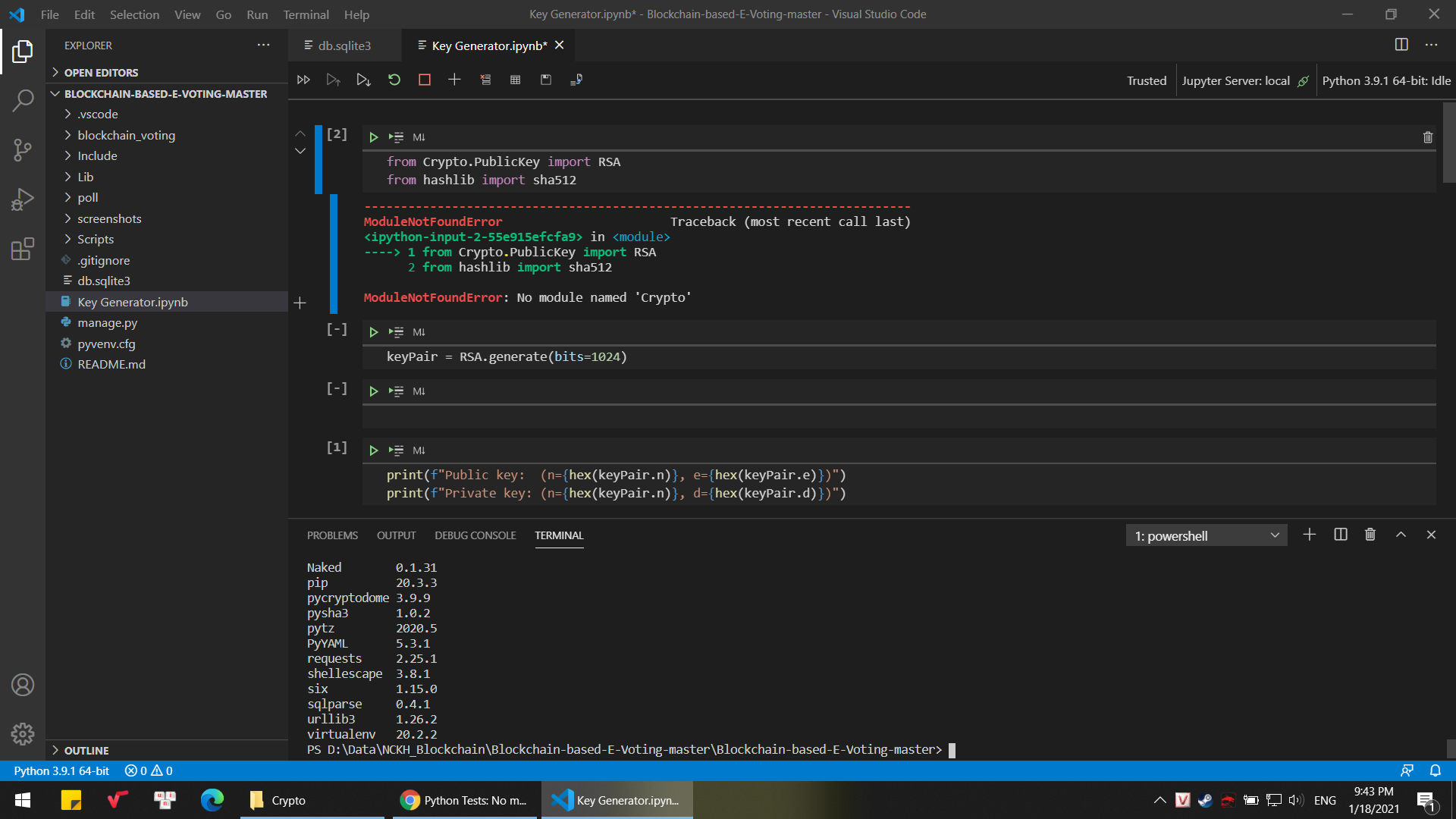Toggle Trusted status indicator in top bar
Image resolution: width=1456 pixels, height=819 pixels.
pyautogui.click(x=1147, y=80)
